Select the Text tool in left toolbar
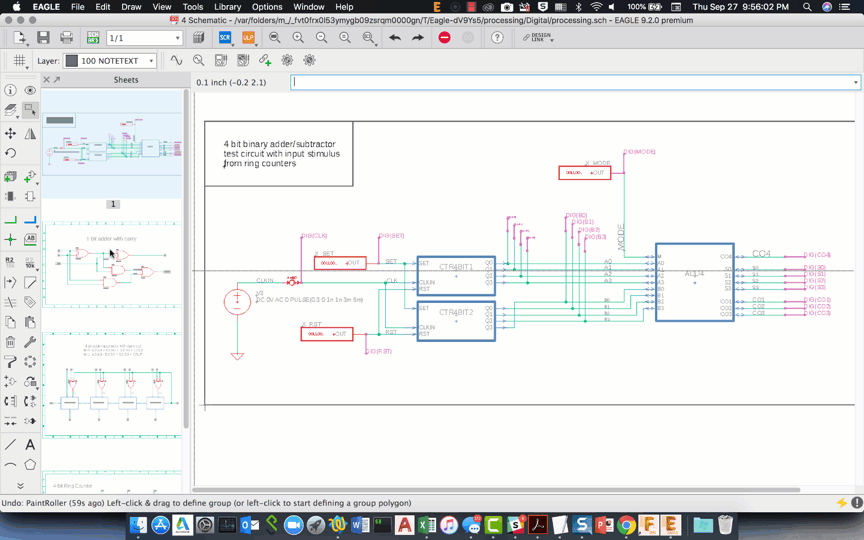864x540 pixels. pyautogui.click(x=30, y=444)
